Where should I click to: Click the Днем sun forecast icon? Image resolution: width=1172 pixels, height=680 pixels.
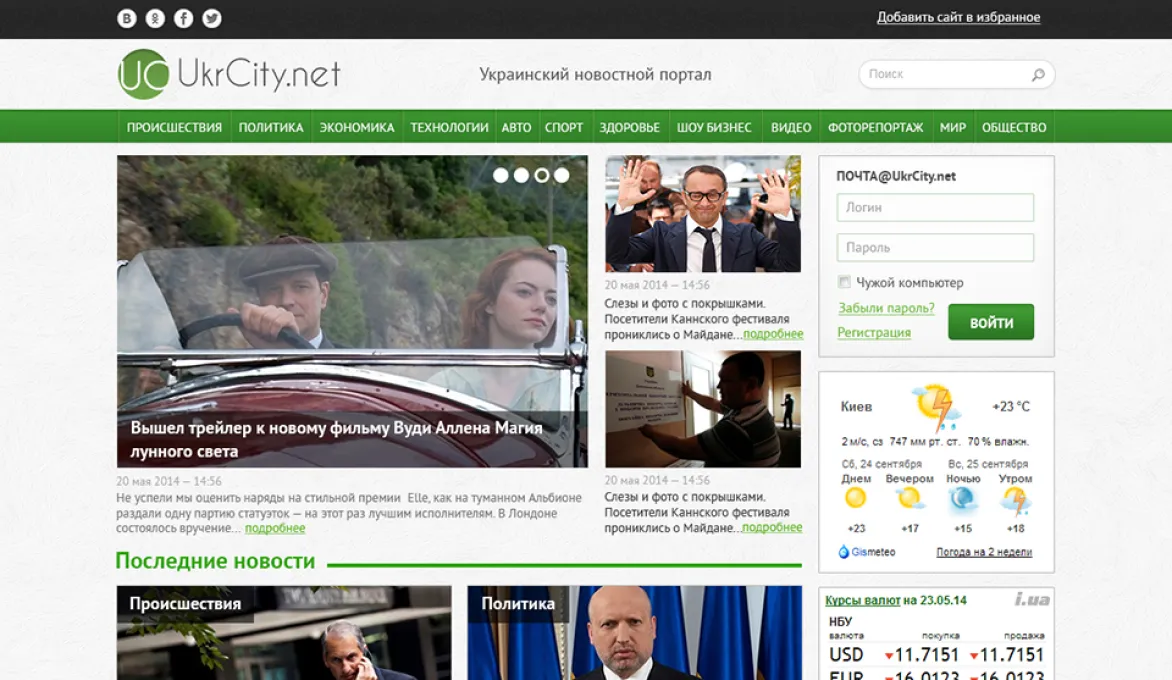click(856, 498)
